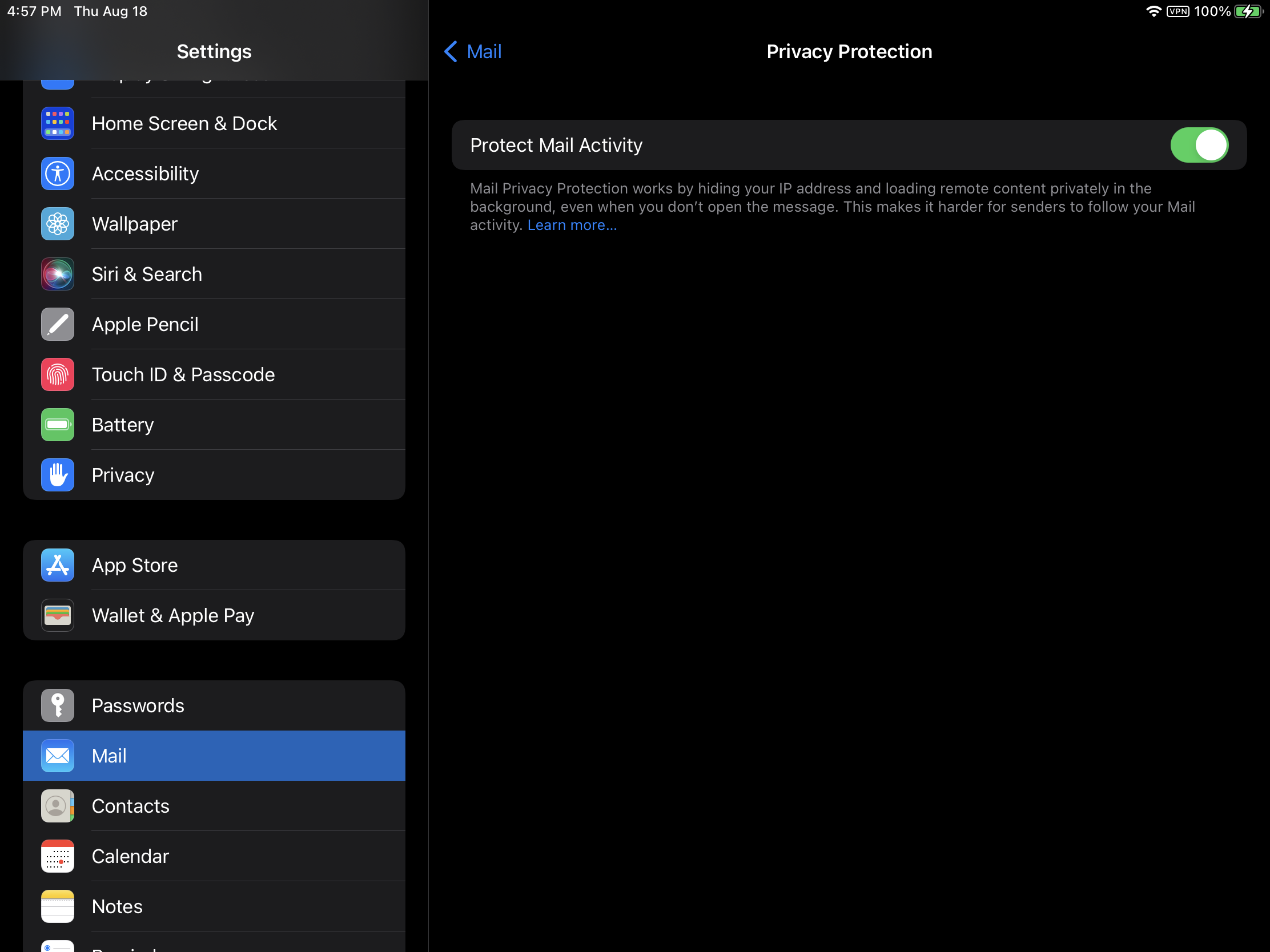
Task: Open Accessibility settings icon
Action: tap(58, 174)
